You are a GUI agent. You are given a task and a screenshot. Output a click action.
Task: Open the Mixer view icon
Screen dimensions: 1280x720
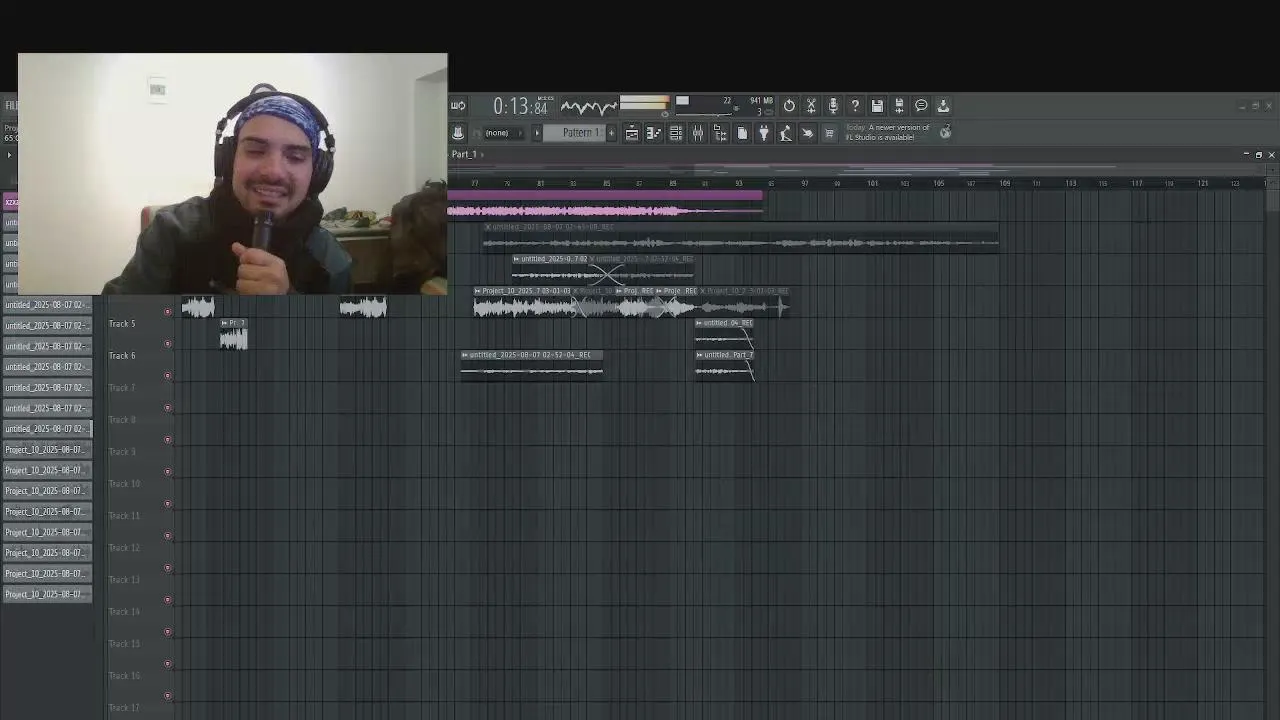point(698,133)
